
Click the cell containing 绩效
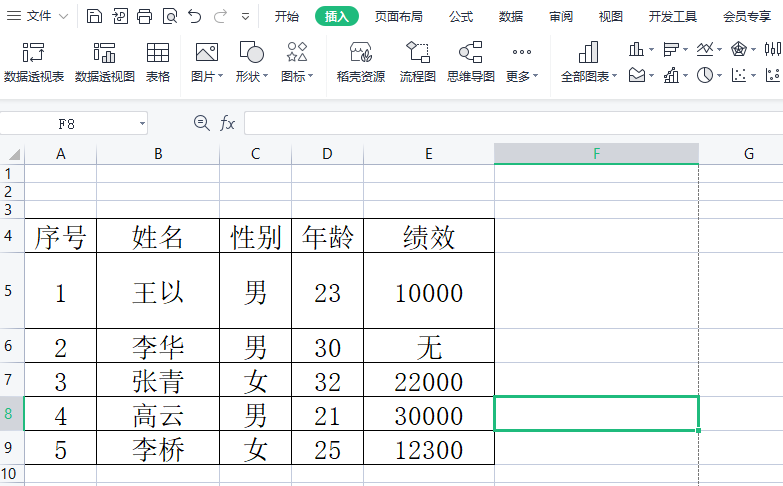[x=429, y=236]
